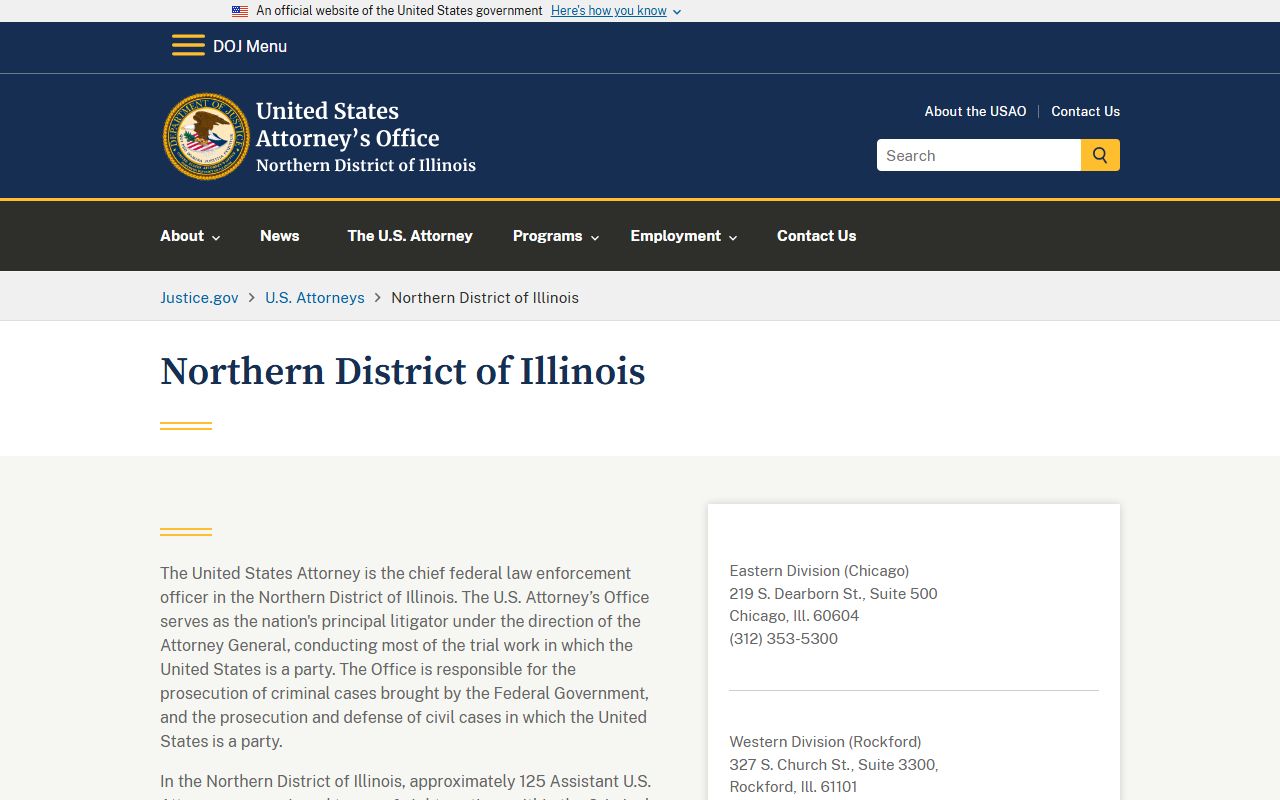Click the 'Chicago, Ill. 60604' line

tap(794, 616)
